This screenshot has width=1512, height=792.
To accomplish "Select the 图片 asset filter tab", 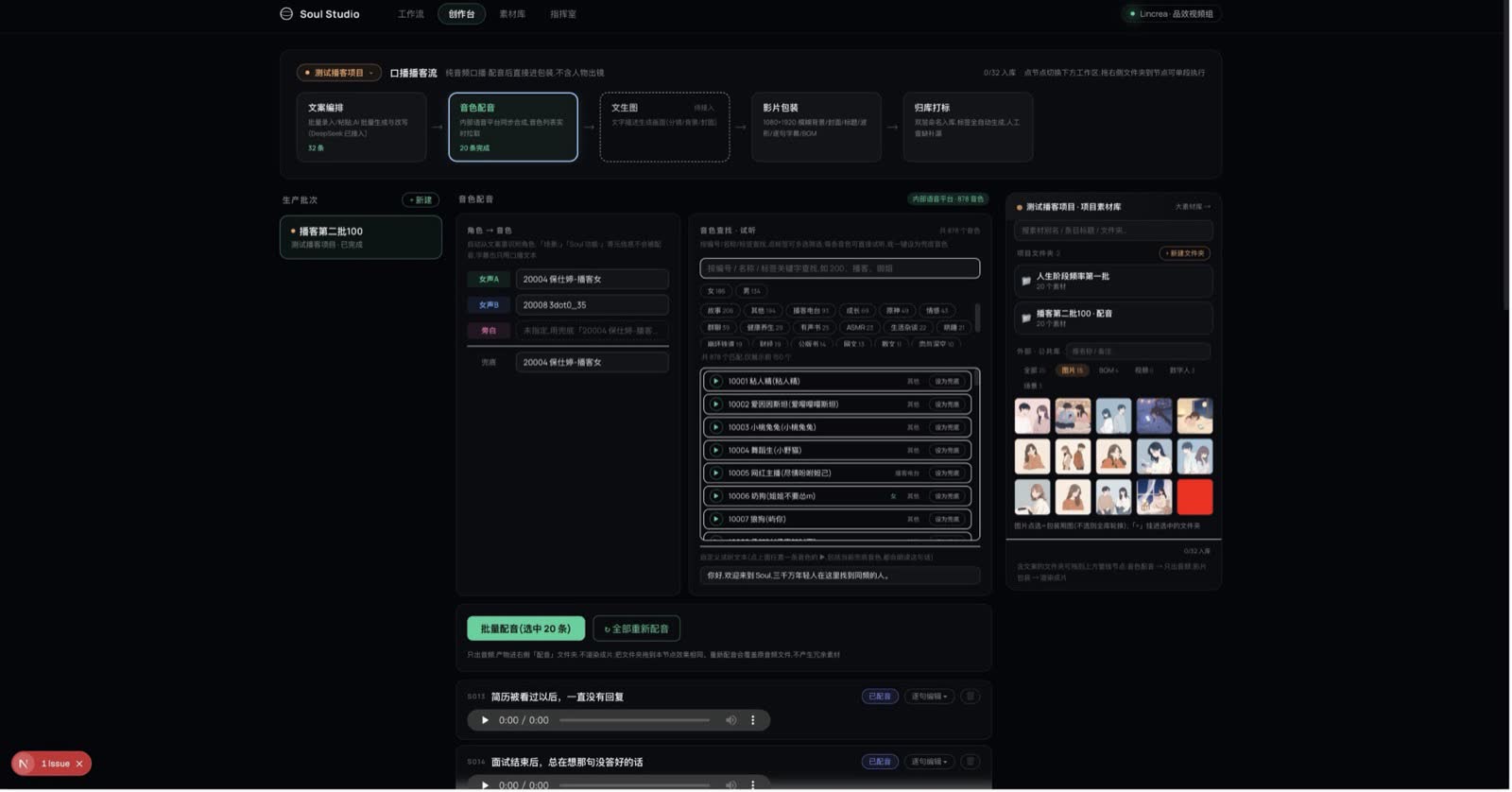I will (1073, 371).
